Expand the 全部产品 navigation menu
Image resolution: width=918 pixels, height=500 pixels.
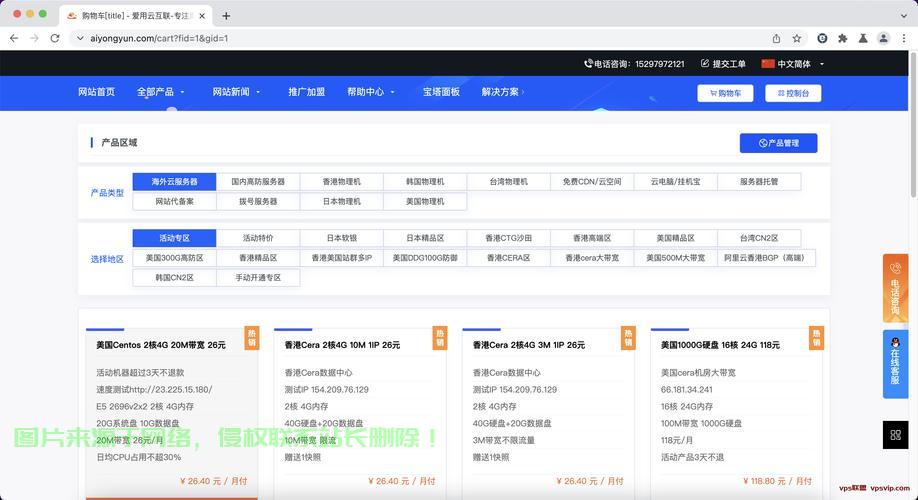pyautogui.click(x=160, y=92)
